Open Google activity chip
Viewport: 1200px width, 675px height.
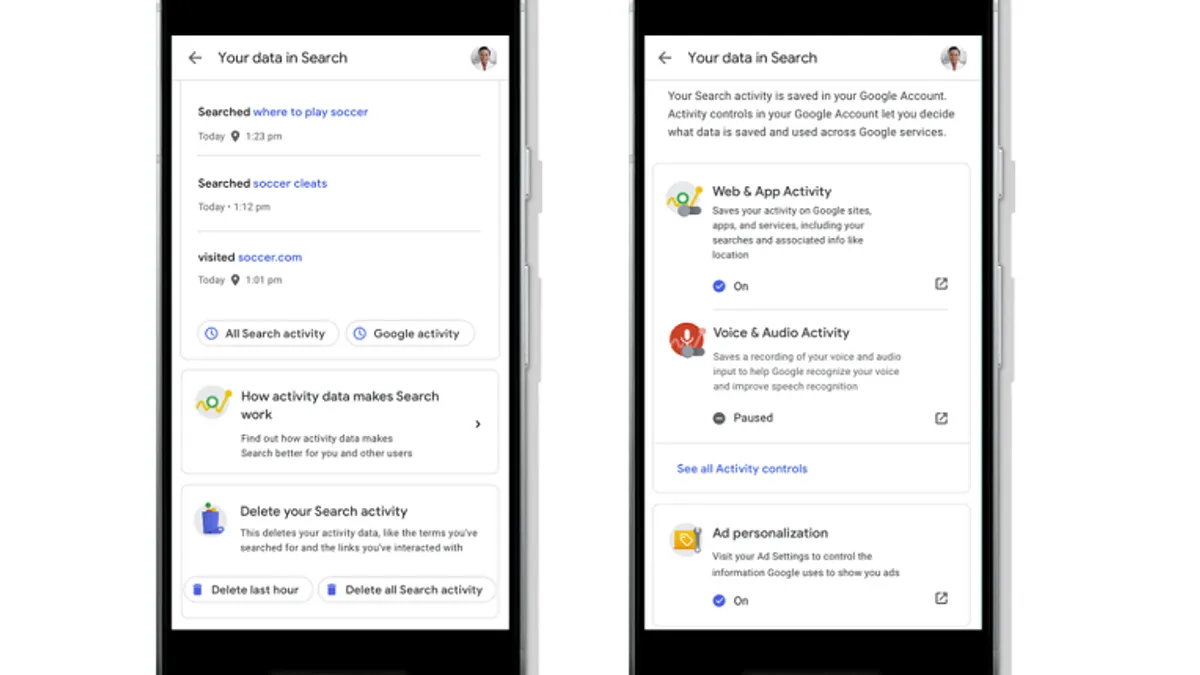tap(410, 334)
